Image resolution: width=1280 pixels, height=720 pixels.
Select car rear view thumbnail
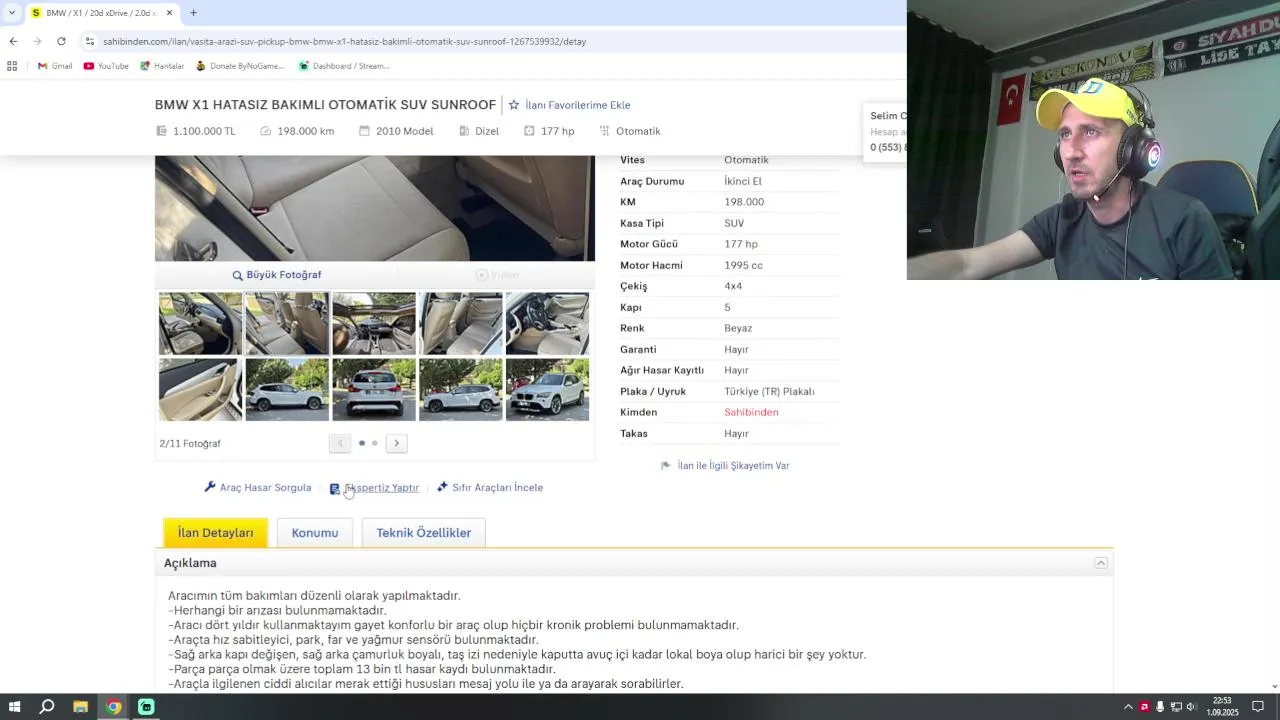(x=374, y=390)
